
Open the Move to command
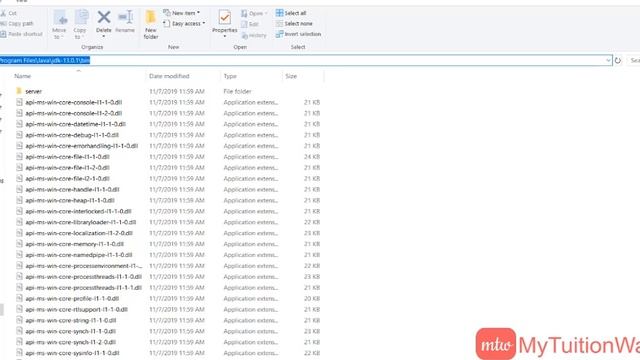click(x=60, y=25)
